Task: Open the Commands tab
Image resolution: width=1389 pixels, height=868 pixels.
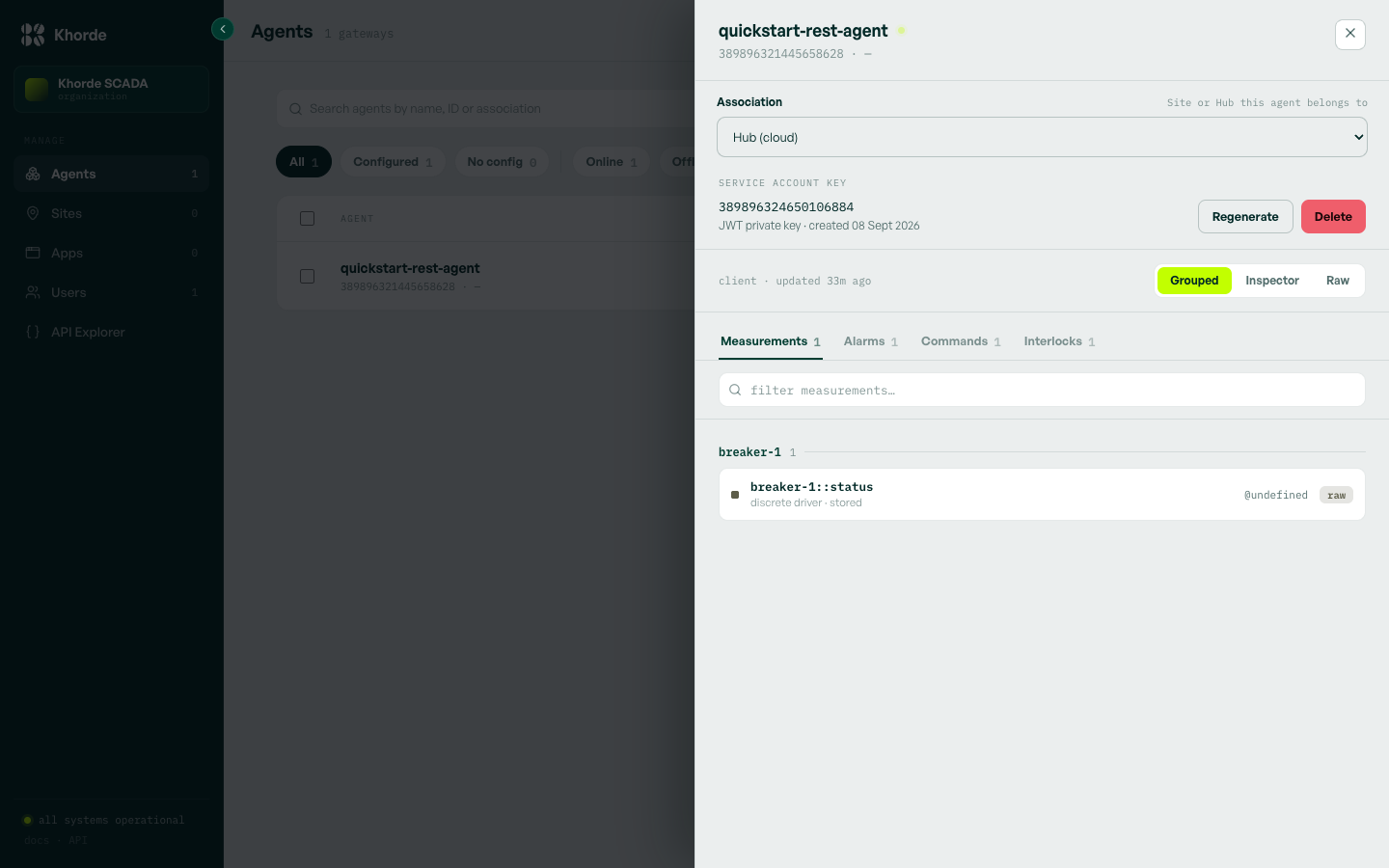Action: pyautogui.click(x=961, y=341)
